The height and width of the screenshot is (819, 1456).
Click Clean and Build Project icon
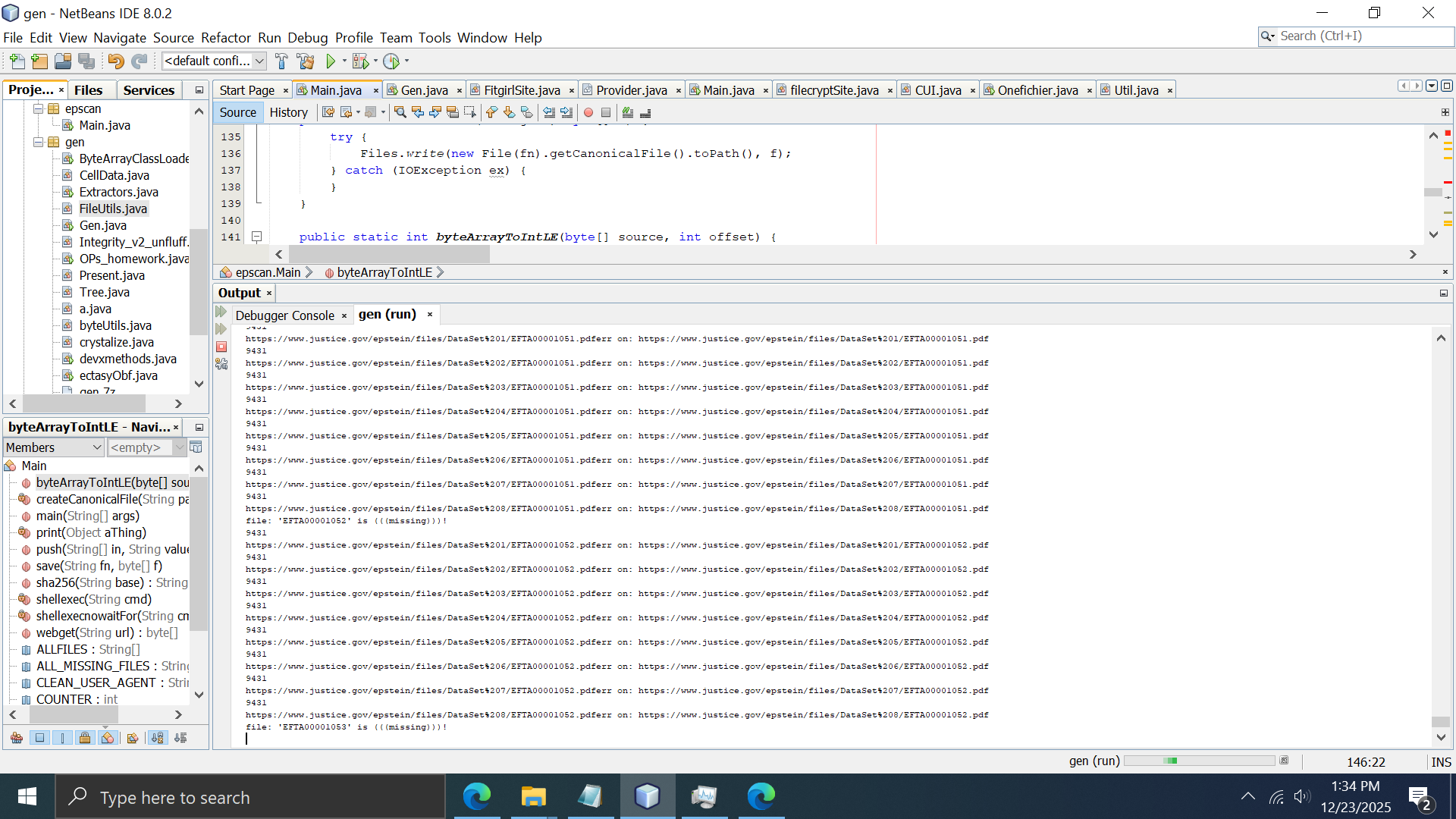[306, 61]
